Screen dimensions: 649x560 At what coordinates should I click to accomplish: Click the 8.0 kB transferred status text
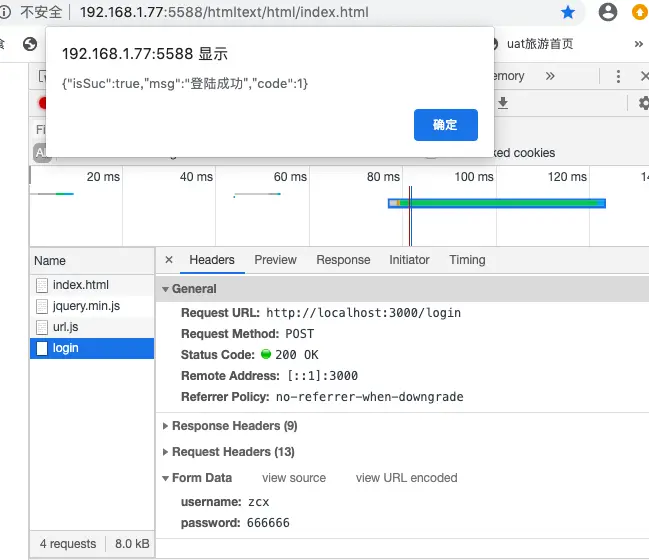pyautogui.click(x=132, y=544)
